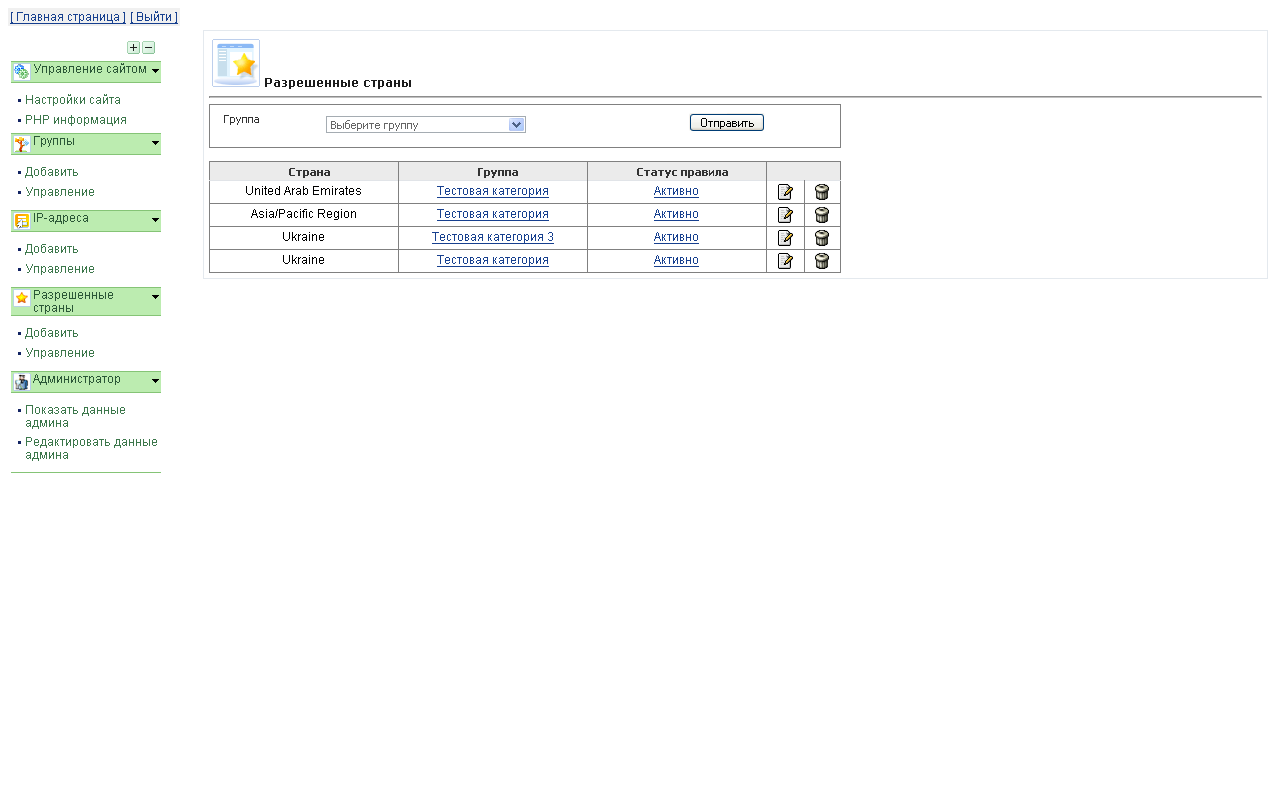Delete the Ukraine Тестовая категория 3 rule
This screenshot has height=812, width=1280.
tap(822, 238)
